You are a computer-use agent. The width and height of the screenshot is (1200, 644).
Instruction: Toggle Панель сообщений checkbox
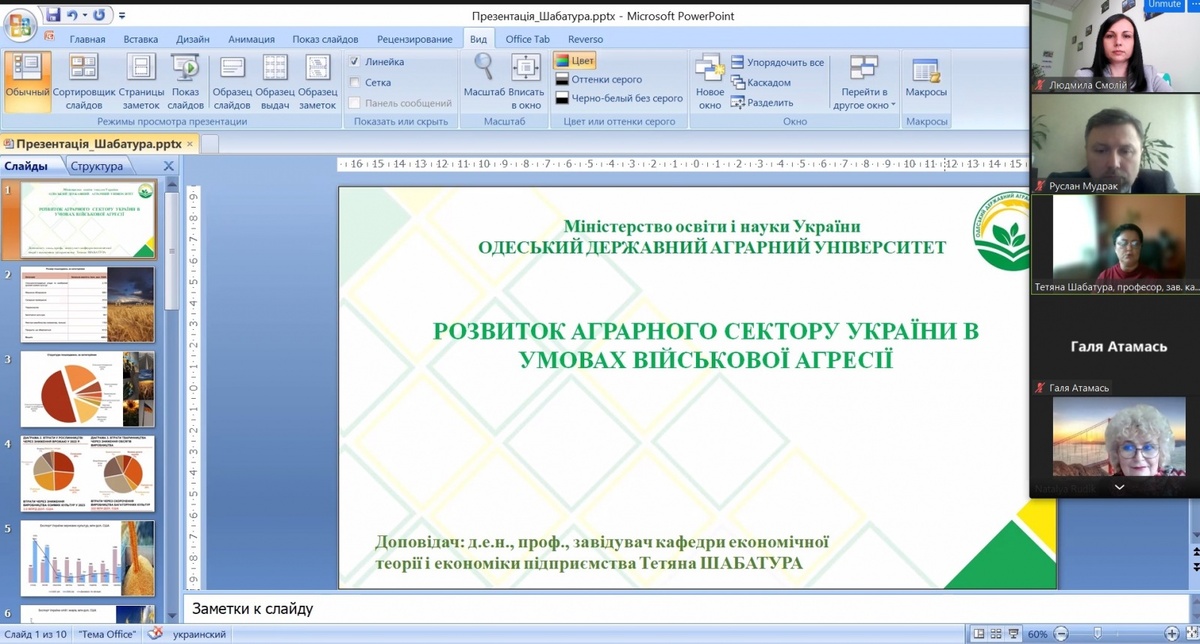[x=354, y=103]
